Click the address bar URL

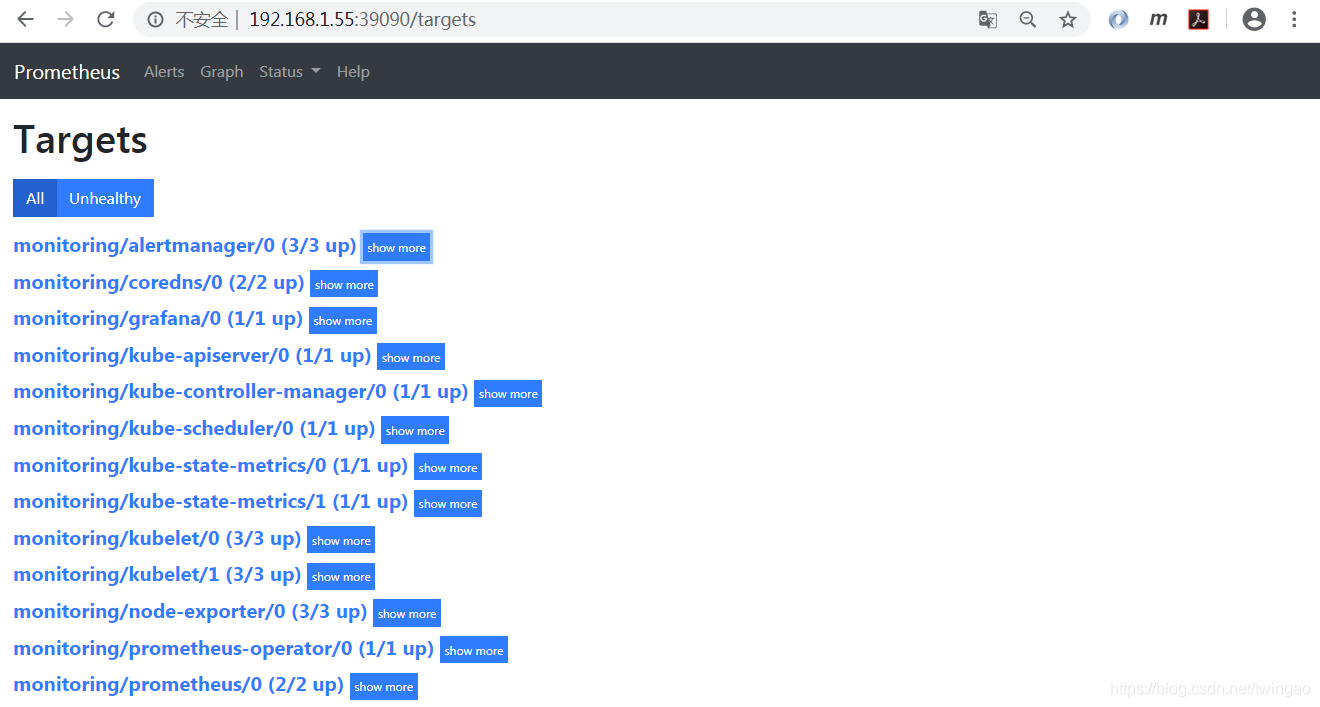(362, 19)
